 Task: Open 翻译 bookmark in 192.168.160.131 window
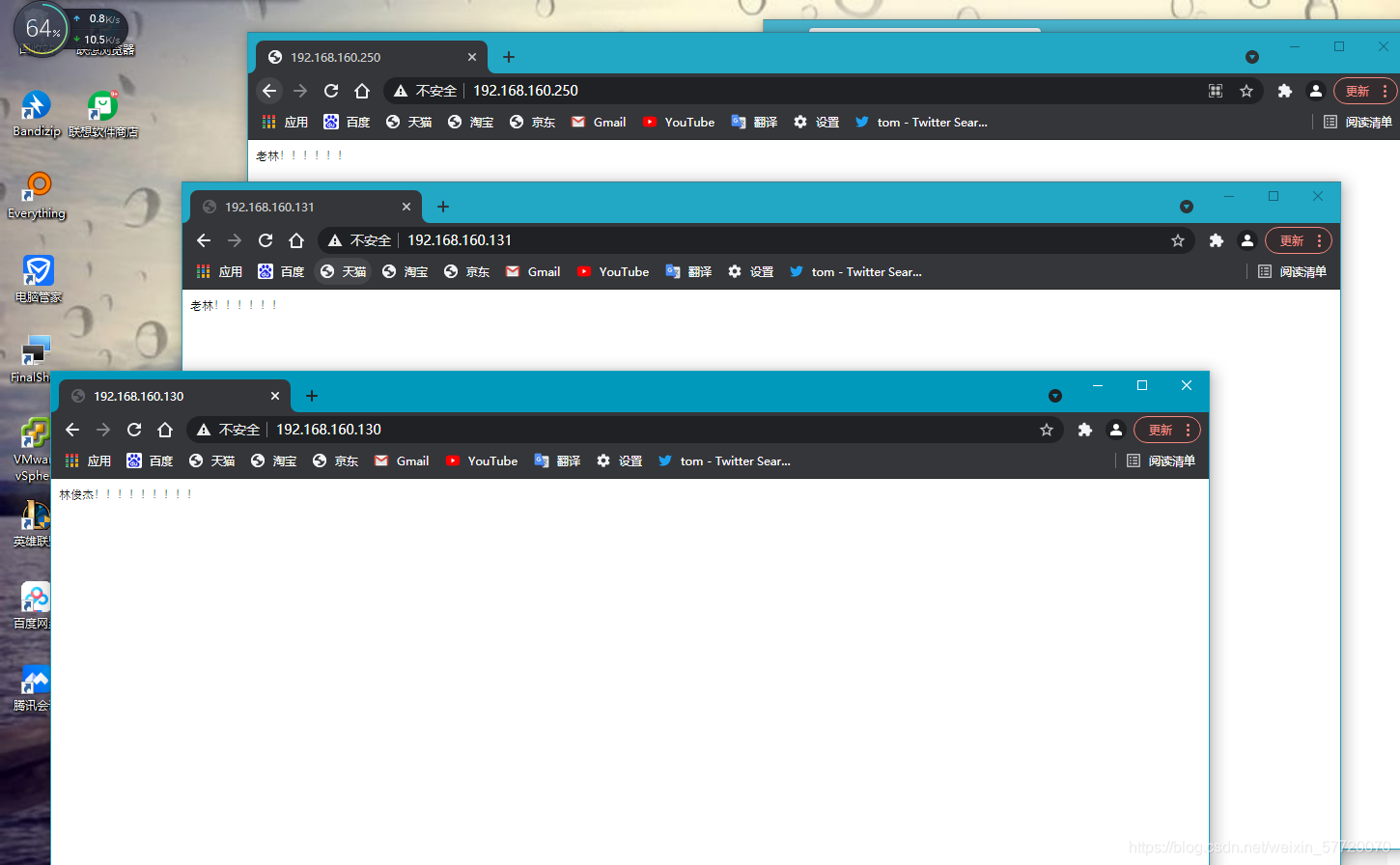[688, 272]
